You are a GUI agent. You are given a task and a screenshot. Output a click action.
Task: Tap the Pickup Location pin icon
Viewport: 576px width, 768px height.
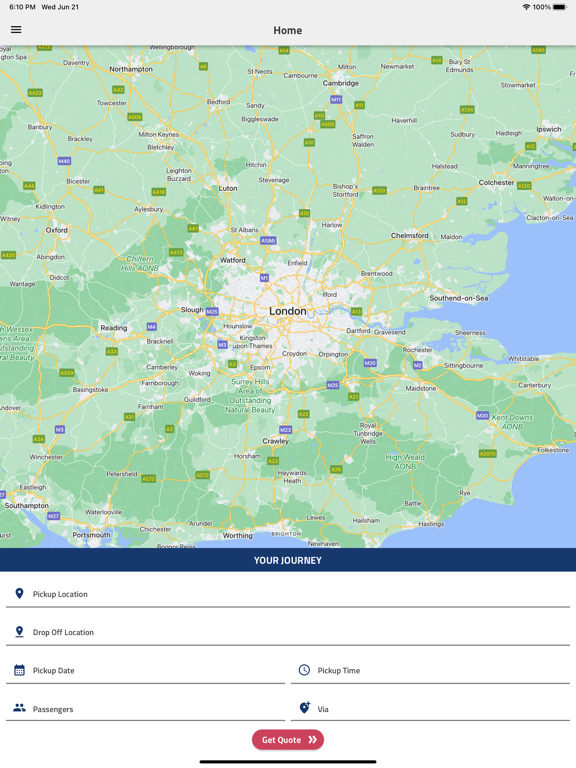tap(20, 594)
